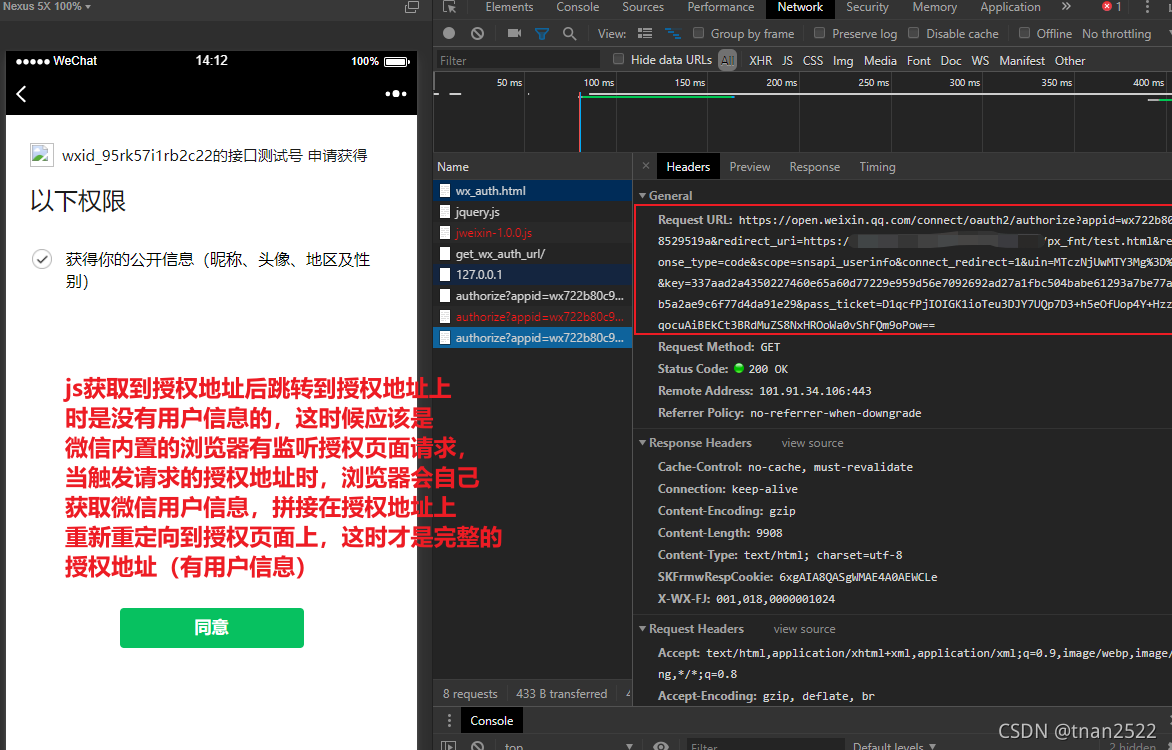Viewport: 1172px width, 750px height.
Task: Click the red error count badge
Action: 1111,7
